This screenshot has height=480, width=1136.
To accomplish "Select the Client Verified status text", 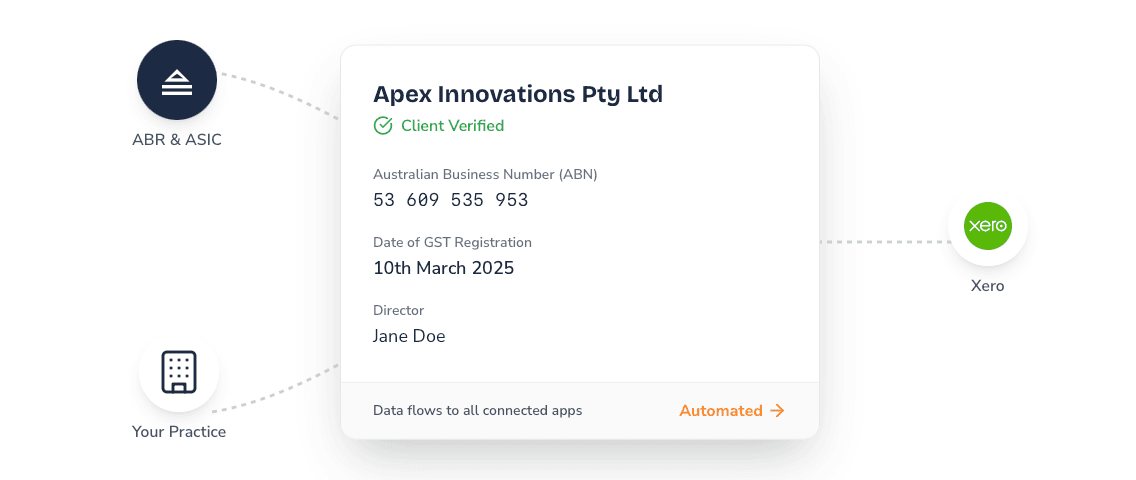I will click(452, 126).
